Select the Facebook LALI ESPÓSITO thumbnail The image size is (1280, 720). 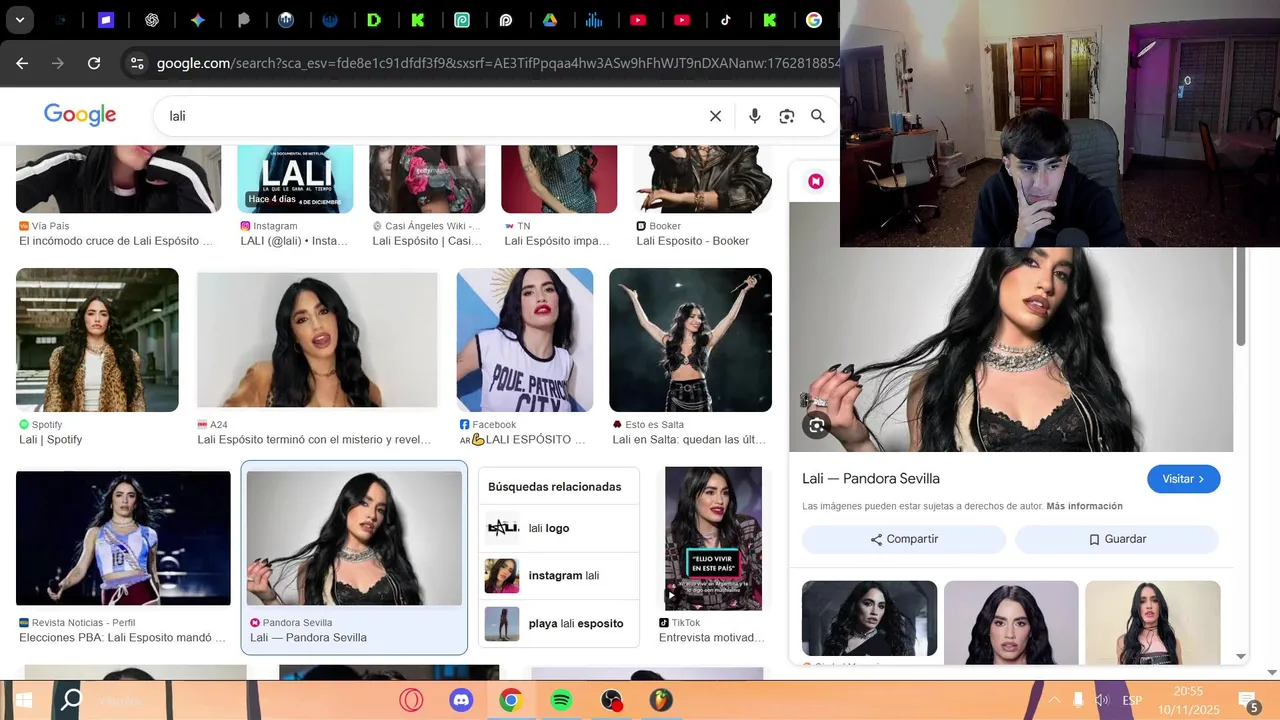(x=525, y=340)
